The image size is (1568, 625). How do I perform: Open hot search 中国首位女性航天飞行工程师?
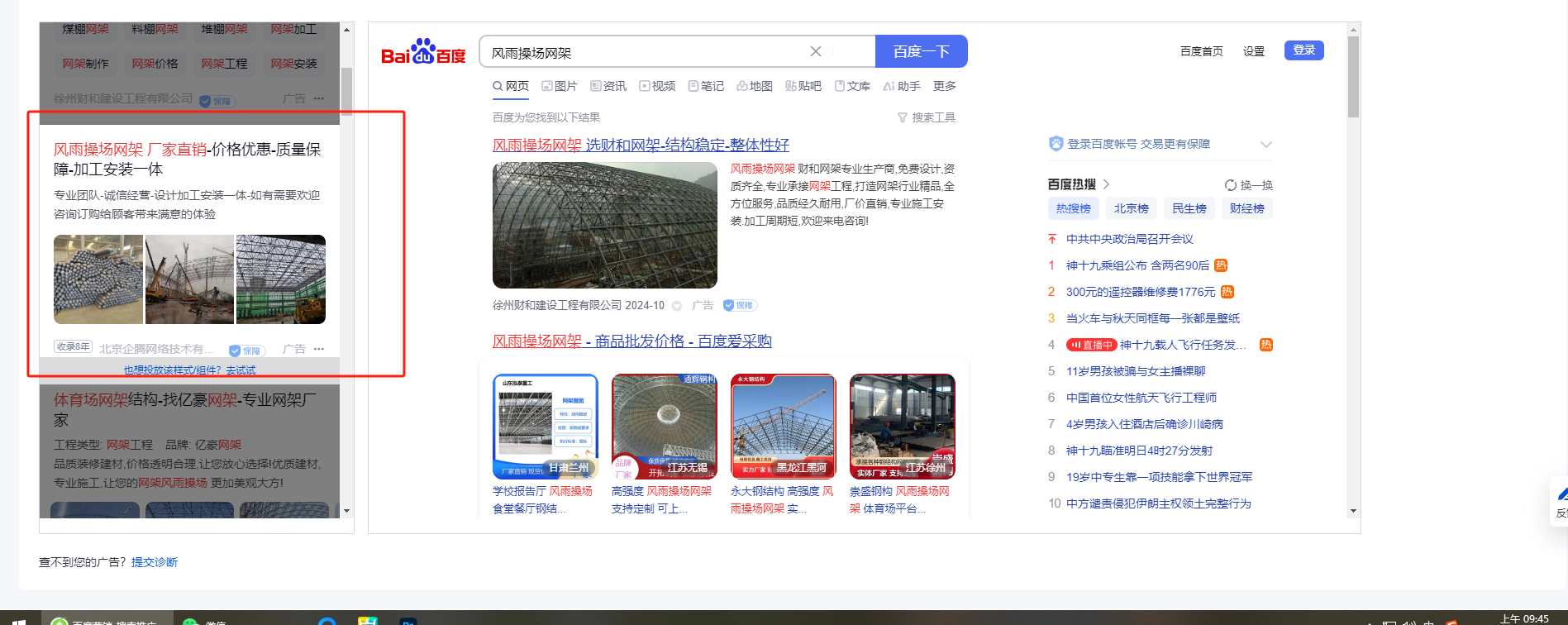(x=1141, y=398)
